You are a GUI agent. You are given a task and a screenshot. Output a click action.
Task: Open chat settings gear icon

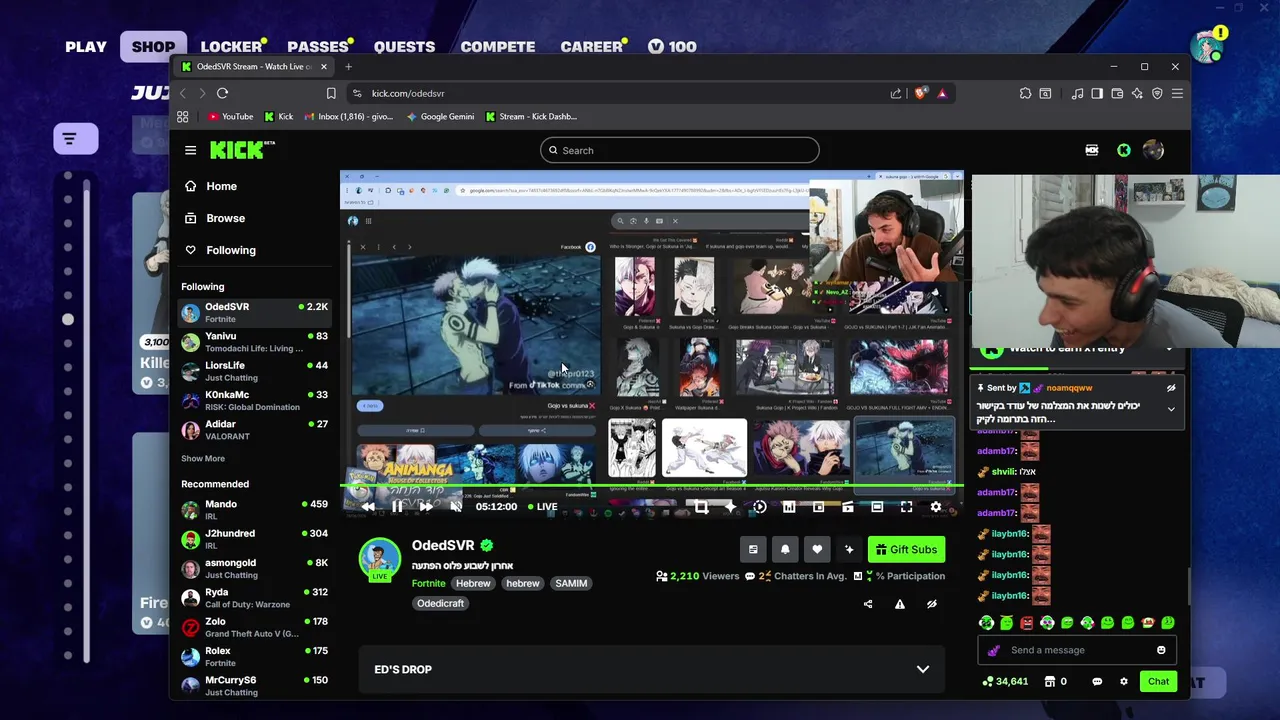pos(1124,681)
